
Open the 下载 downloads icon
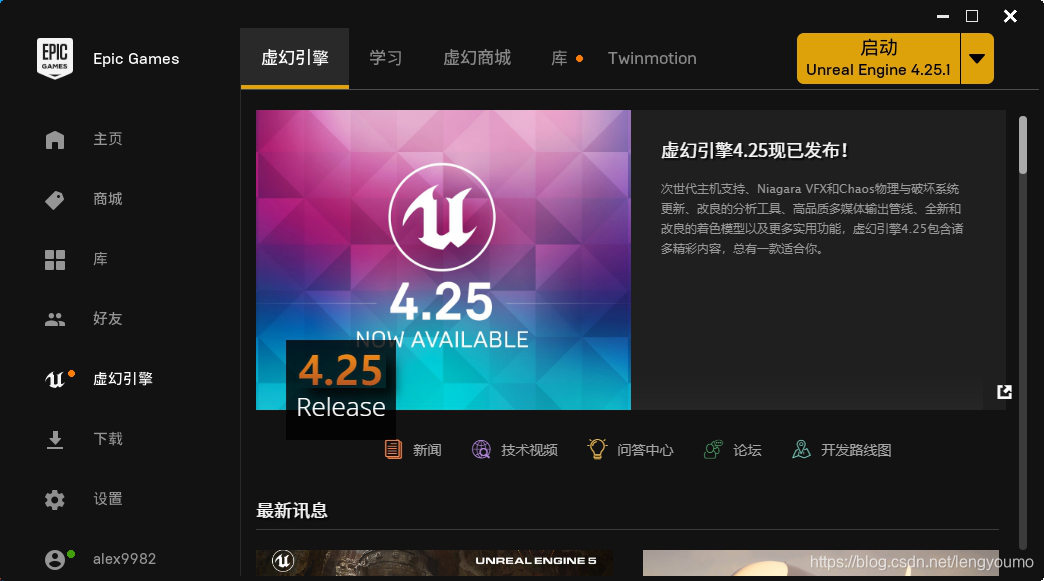coord(55,439)
